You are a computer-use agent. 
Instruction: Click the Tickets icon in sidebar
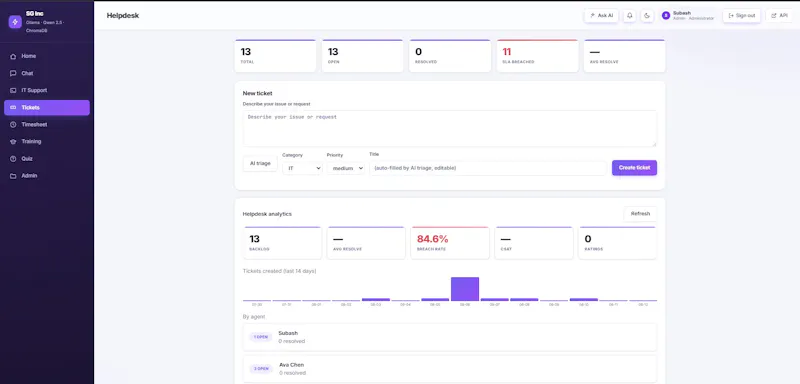pyautogui.click(x=13, y=108)
